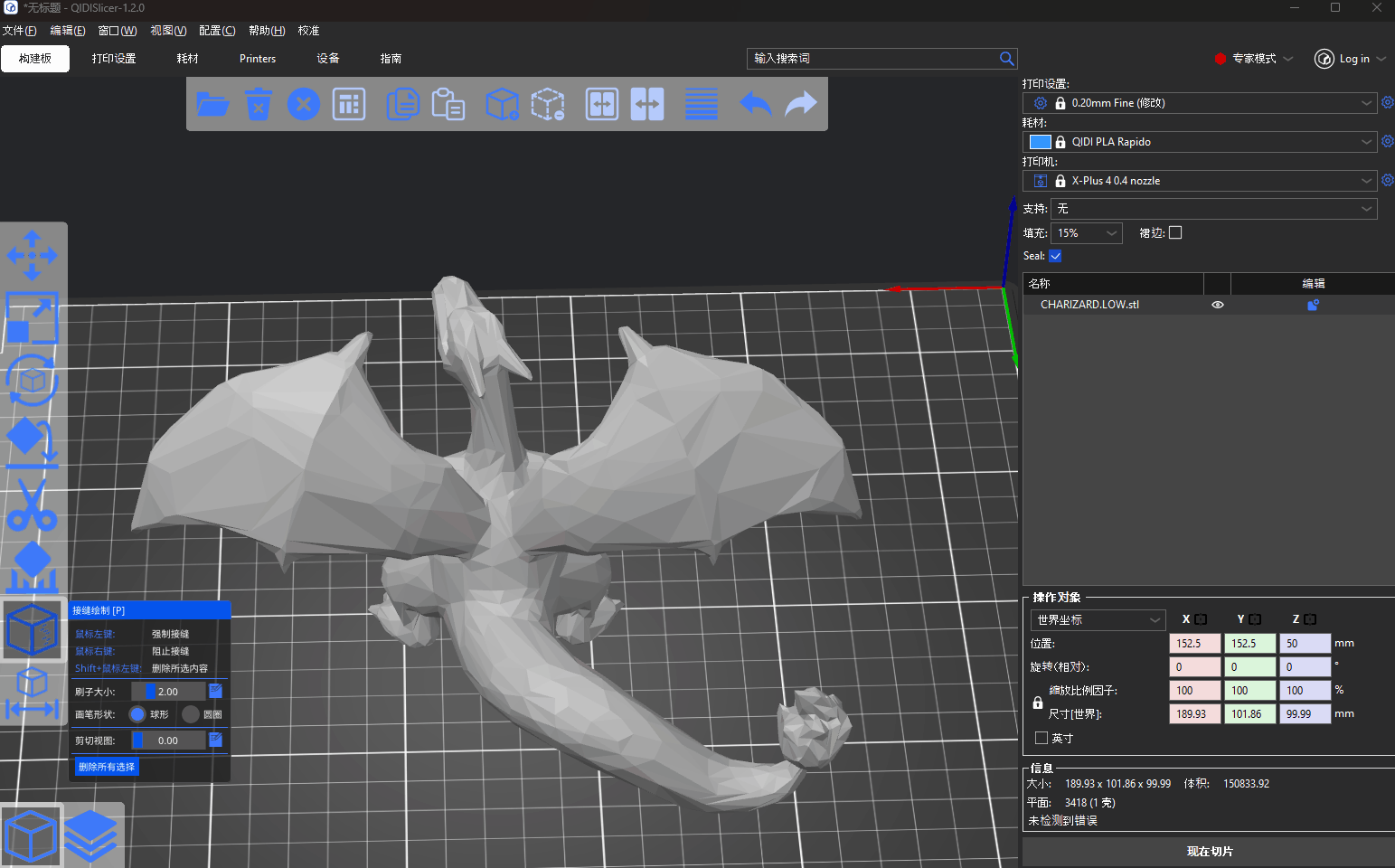Image resolution: width=1395 pixels, height=868 pixels.
Task: Click the Y axis mirror toggle icon
Action: (1255, 619)
